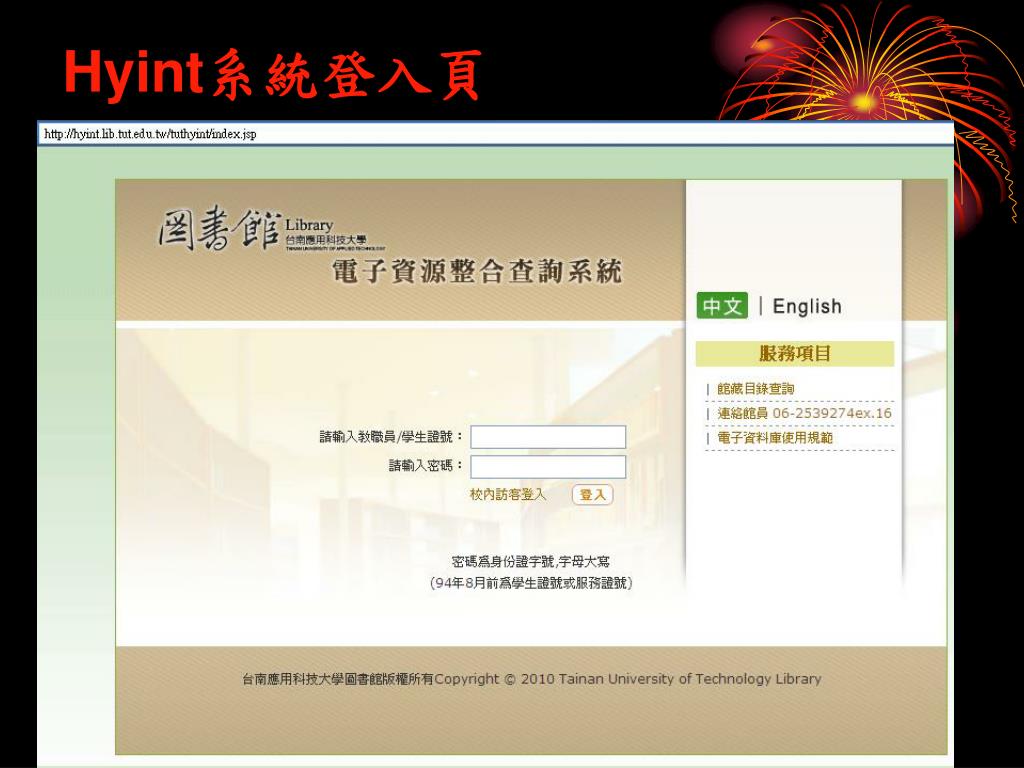
Task: Click the password input field
Action: (548, 466)
